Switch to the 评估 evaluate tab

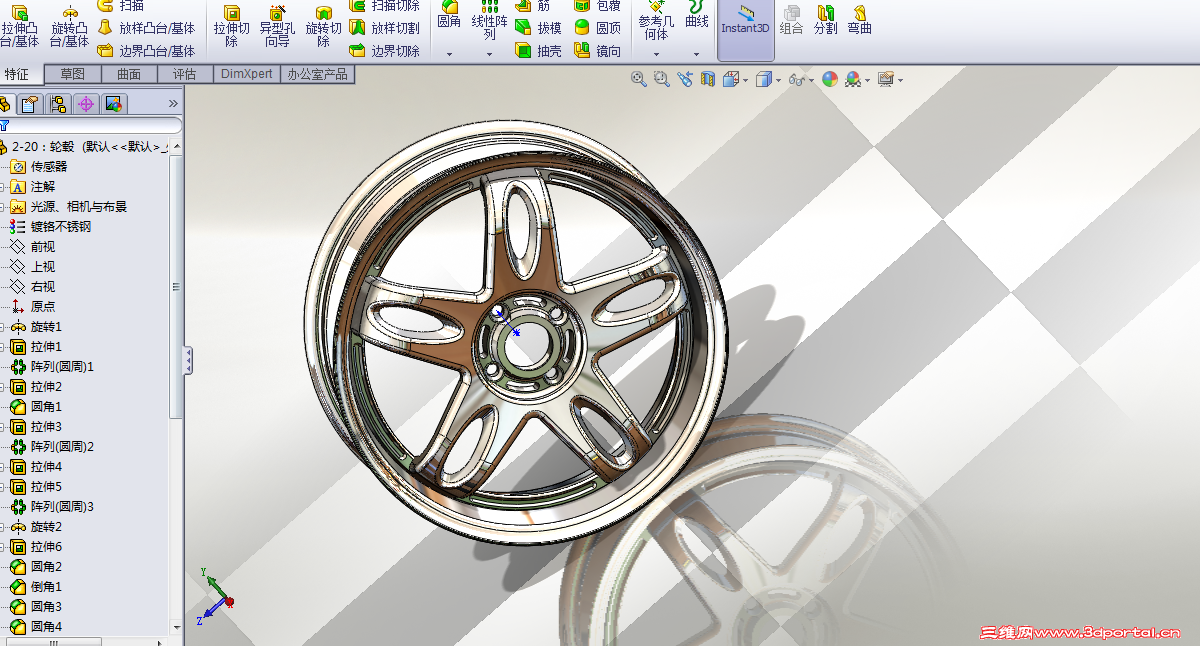(x=185, y=74)
